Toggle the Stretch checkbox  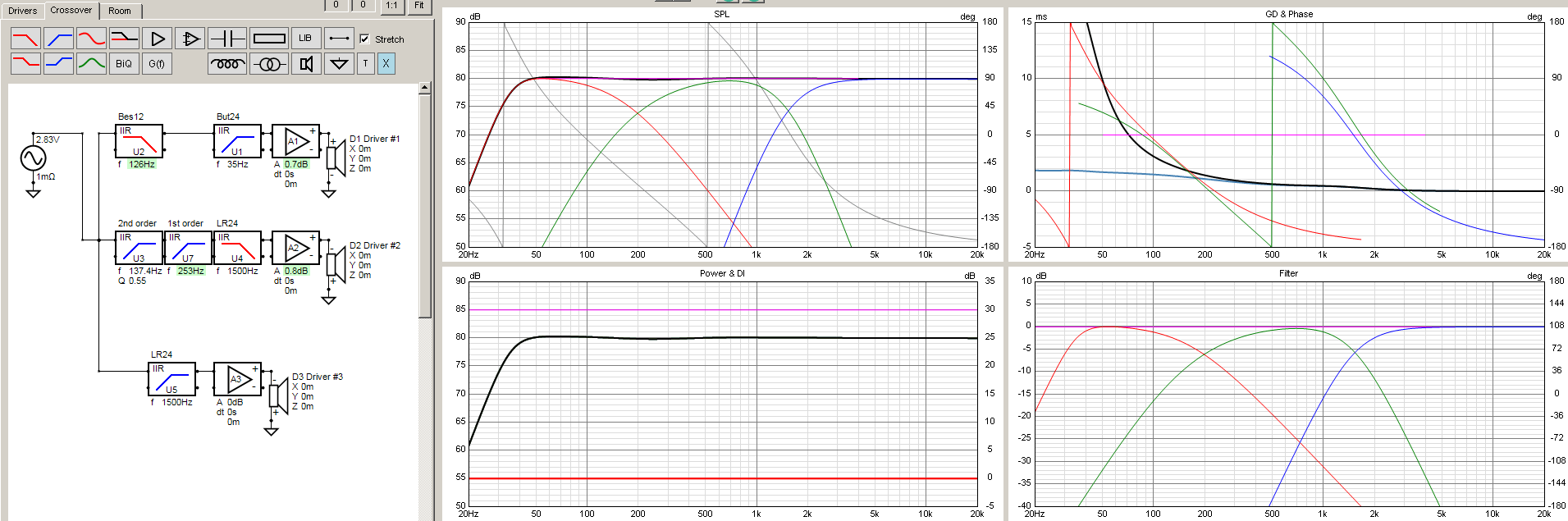click(364, 39)
